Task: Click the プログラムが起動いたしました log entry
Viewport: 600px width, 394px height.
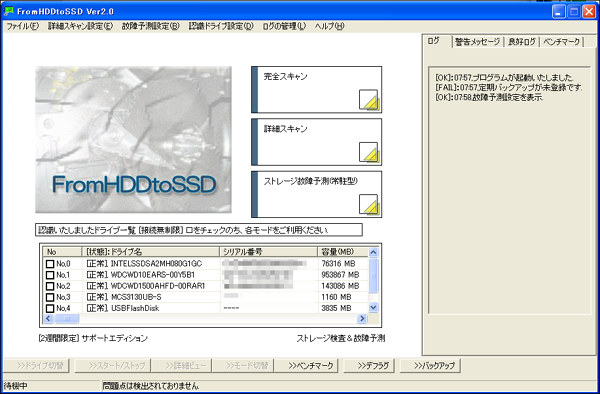Action: (x=504, y=77)
